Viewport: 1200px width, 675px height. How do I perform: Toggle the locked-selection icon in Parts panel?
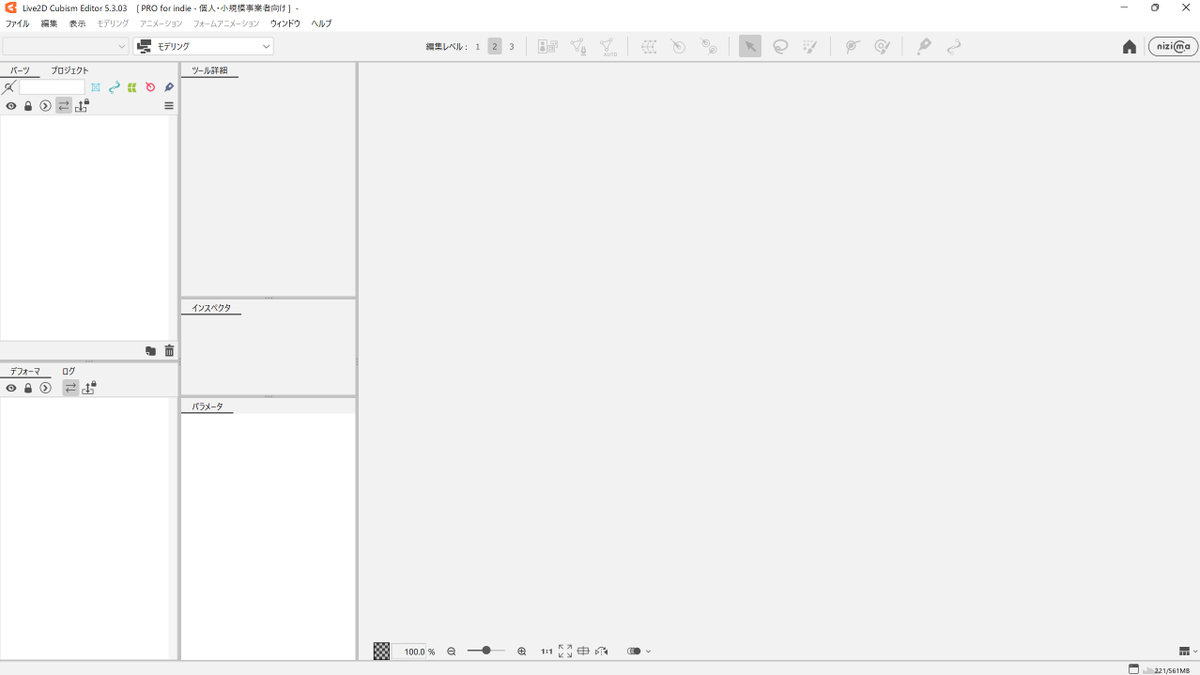[x=82, y=105]
